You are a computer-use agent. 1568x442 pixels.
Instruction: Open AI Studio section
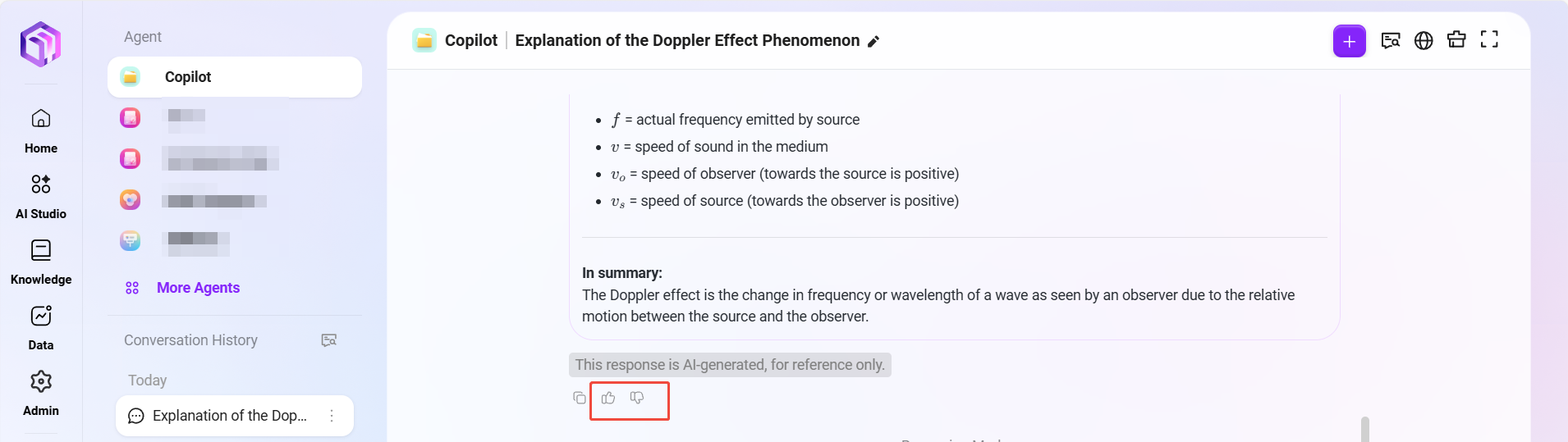[x=41, y=196]
